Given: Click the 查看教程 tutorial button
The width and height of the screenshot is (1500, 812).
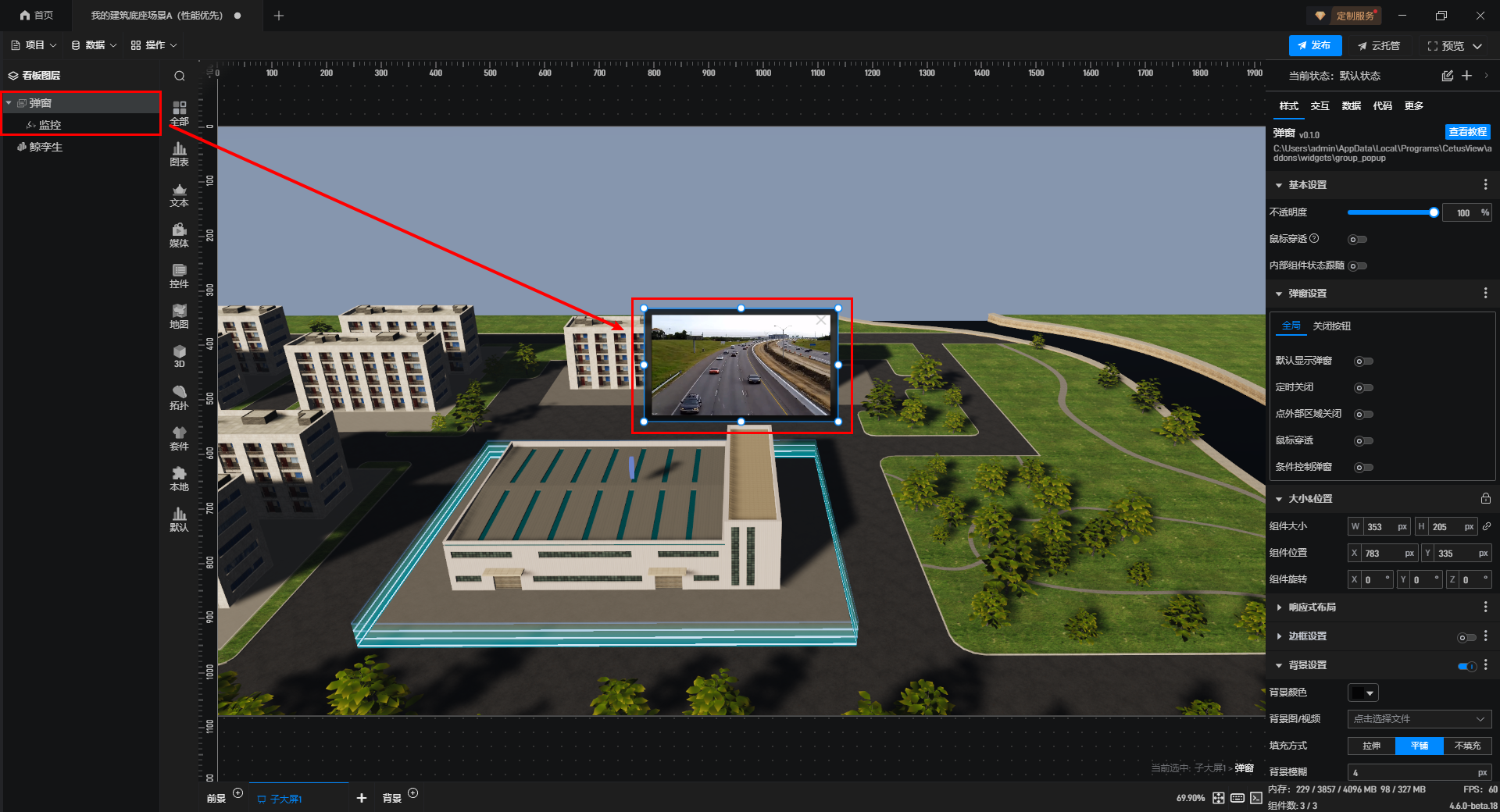Looking at the screenshot, I should pos(1467,132).
